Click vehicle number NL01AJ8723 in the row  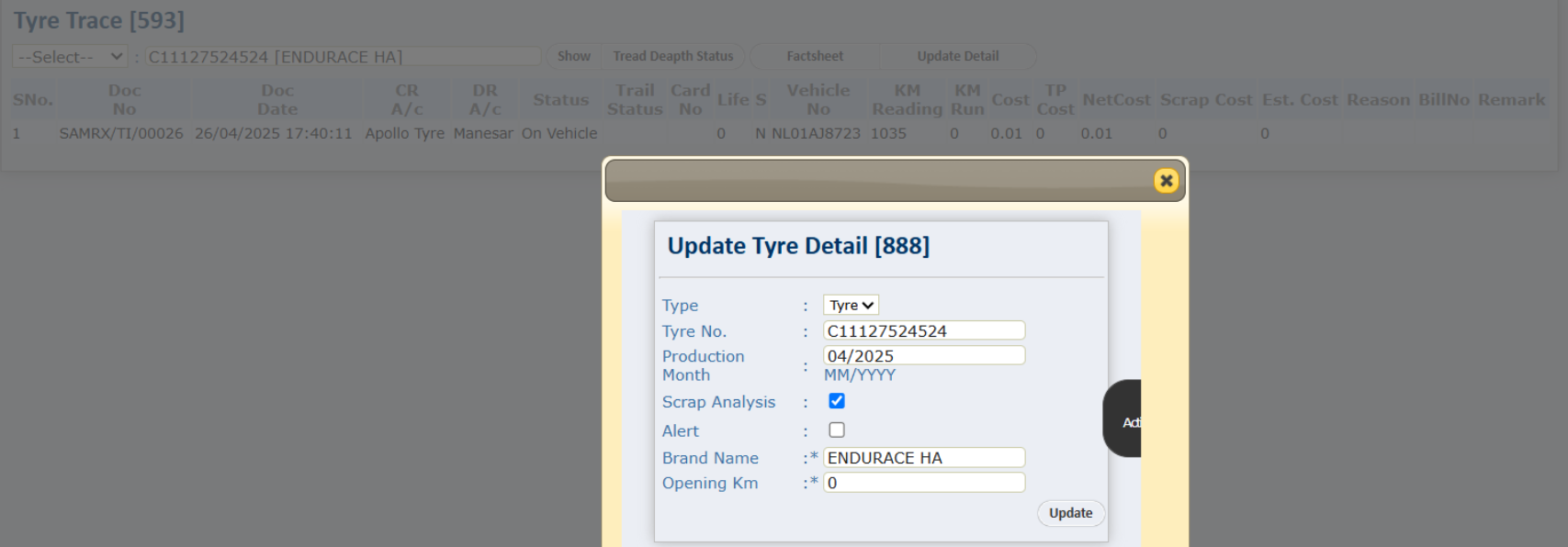[816, 133]
